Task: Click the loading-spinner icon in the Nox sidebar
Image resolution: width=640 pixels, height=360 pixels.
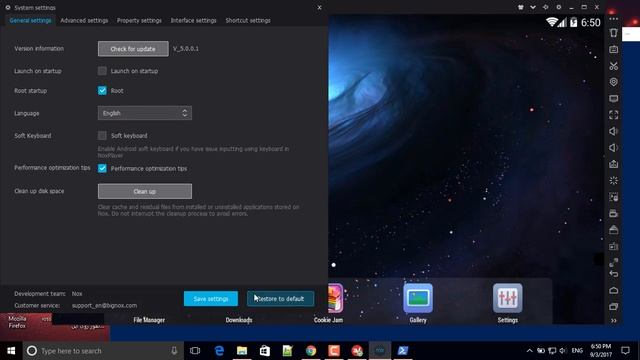Action: point(613,180)
